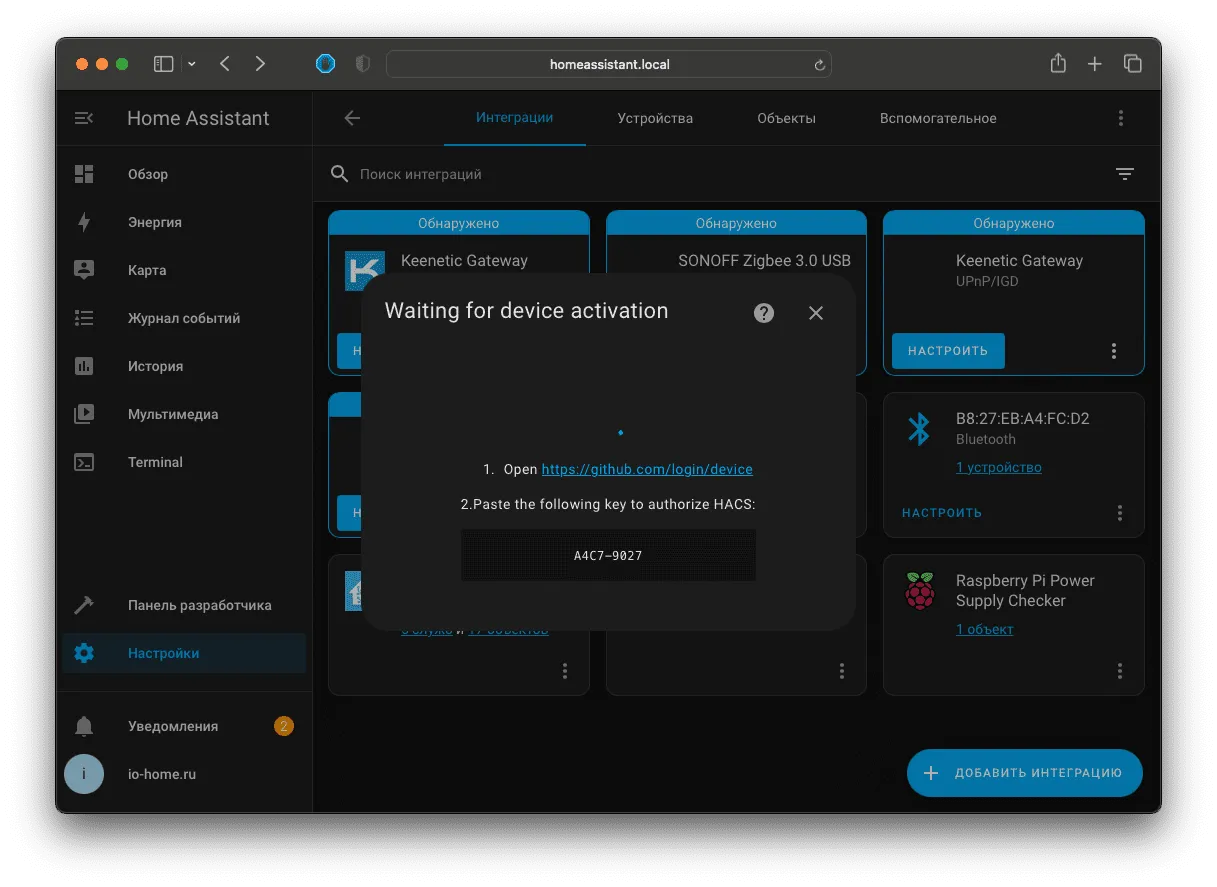Image resolution: width=1217 pixels, height=887 pixels.
Task: Click the Raspberry Pi logo icon
Action: (x=919, y=591)
